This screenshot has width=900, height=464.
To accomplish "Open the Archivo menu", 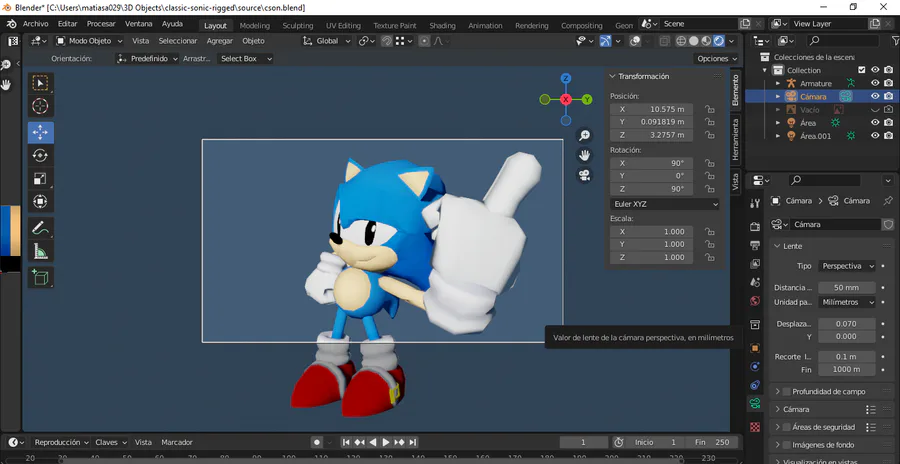I will (36, 24).
